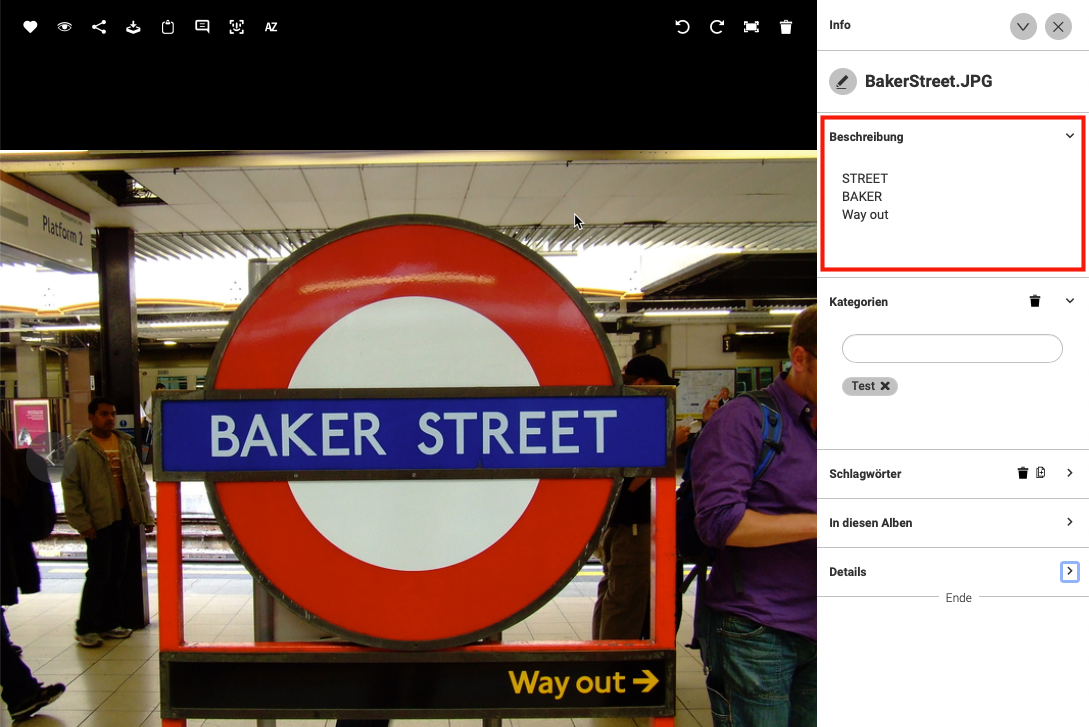The height and width of the screenshot is (727, 1089).
Task: Toggle the eye visibility icon in toolbar
Action: point(65,27)
